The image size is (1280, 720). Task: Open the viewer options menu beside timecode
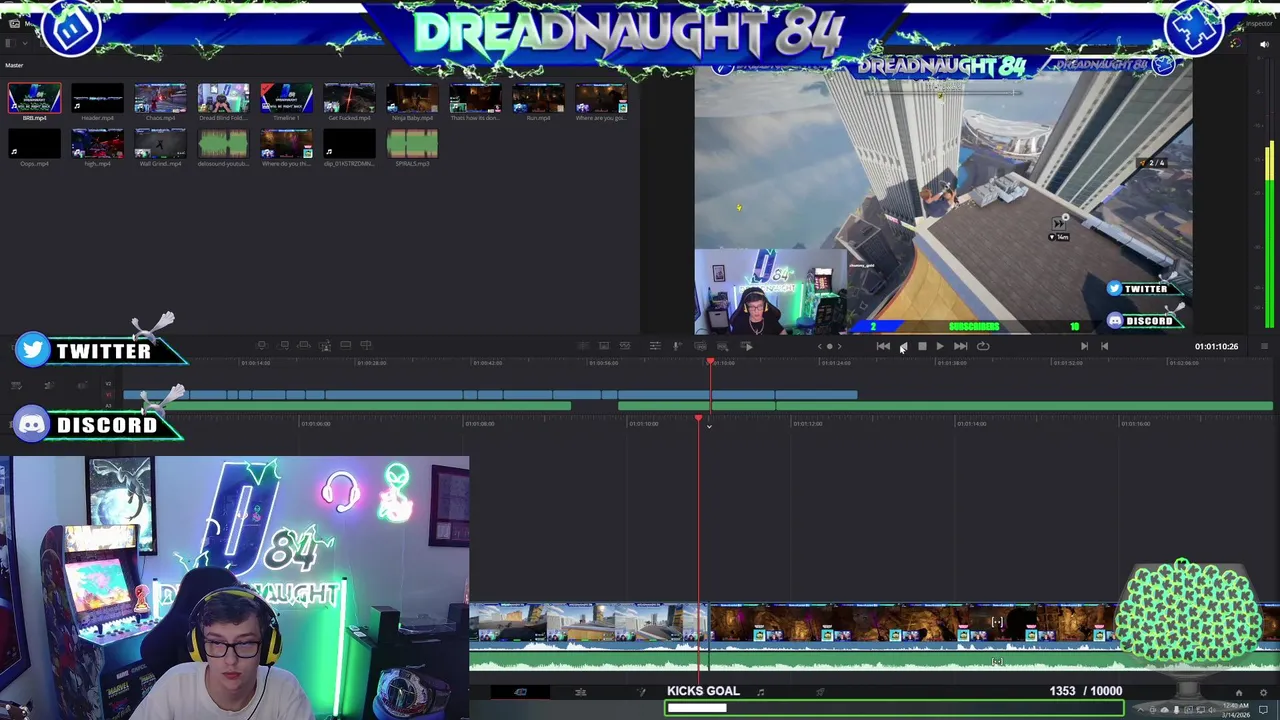[1264, 346]
